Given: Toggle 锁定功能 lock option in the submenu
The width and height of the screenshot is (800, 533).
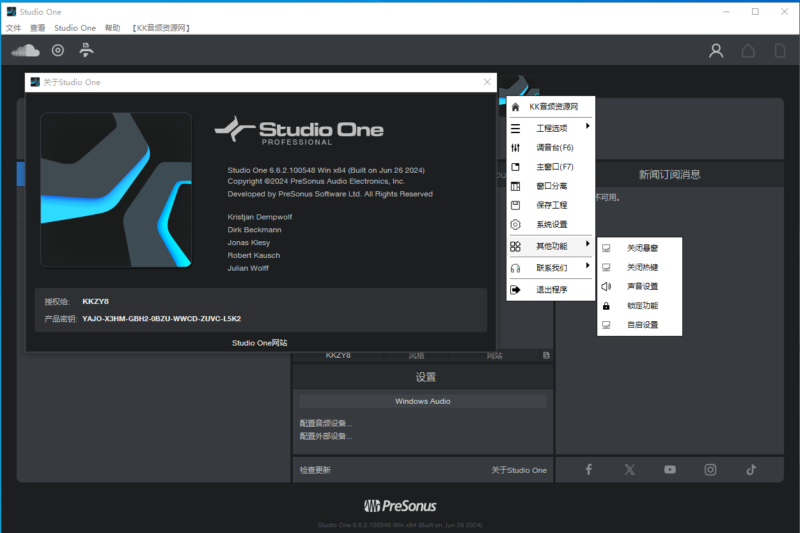Looking at the screenshot, I should click(641, 306).
